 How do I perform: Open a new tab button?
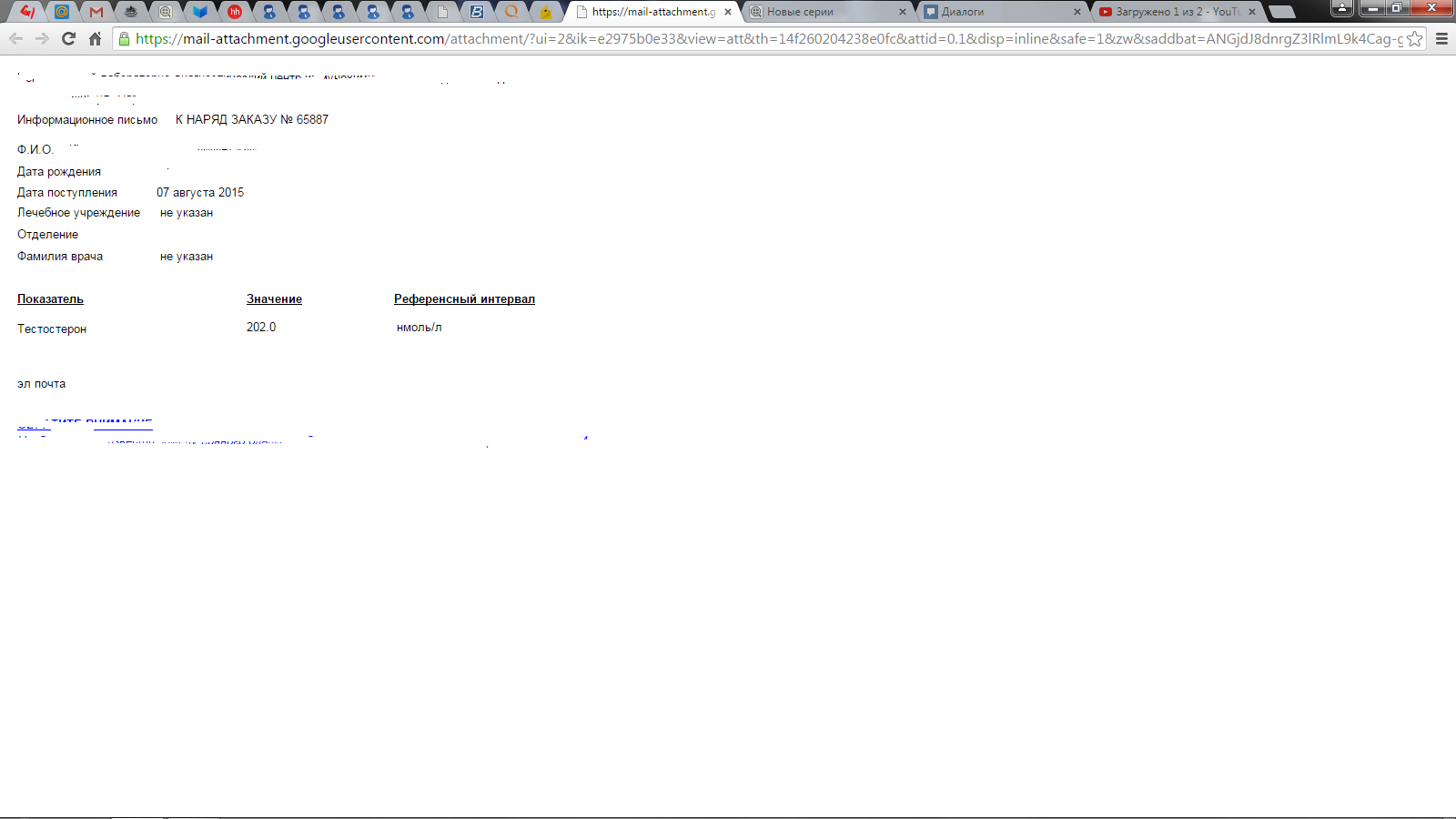(x=1281, y=12)
